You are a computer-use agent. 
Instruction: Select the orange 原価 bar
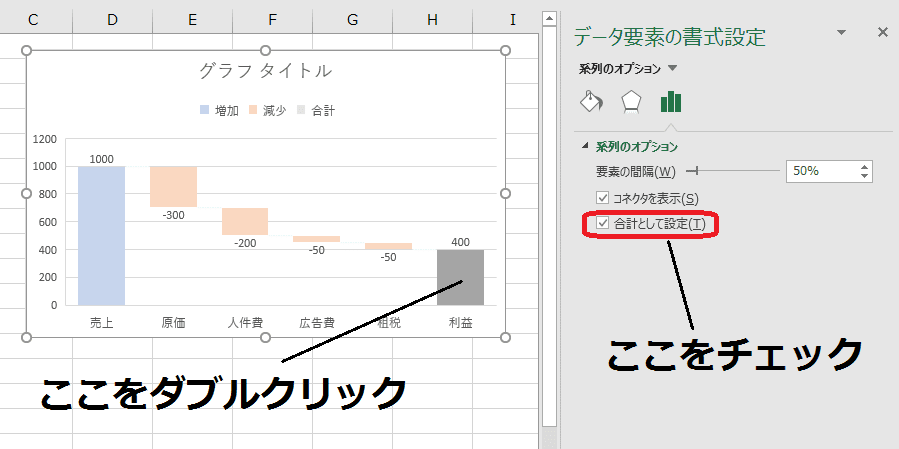pyautogui.click(x=173, y=187)
